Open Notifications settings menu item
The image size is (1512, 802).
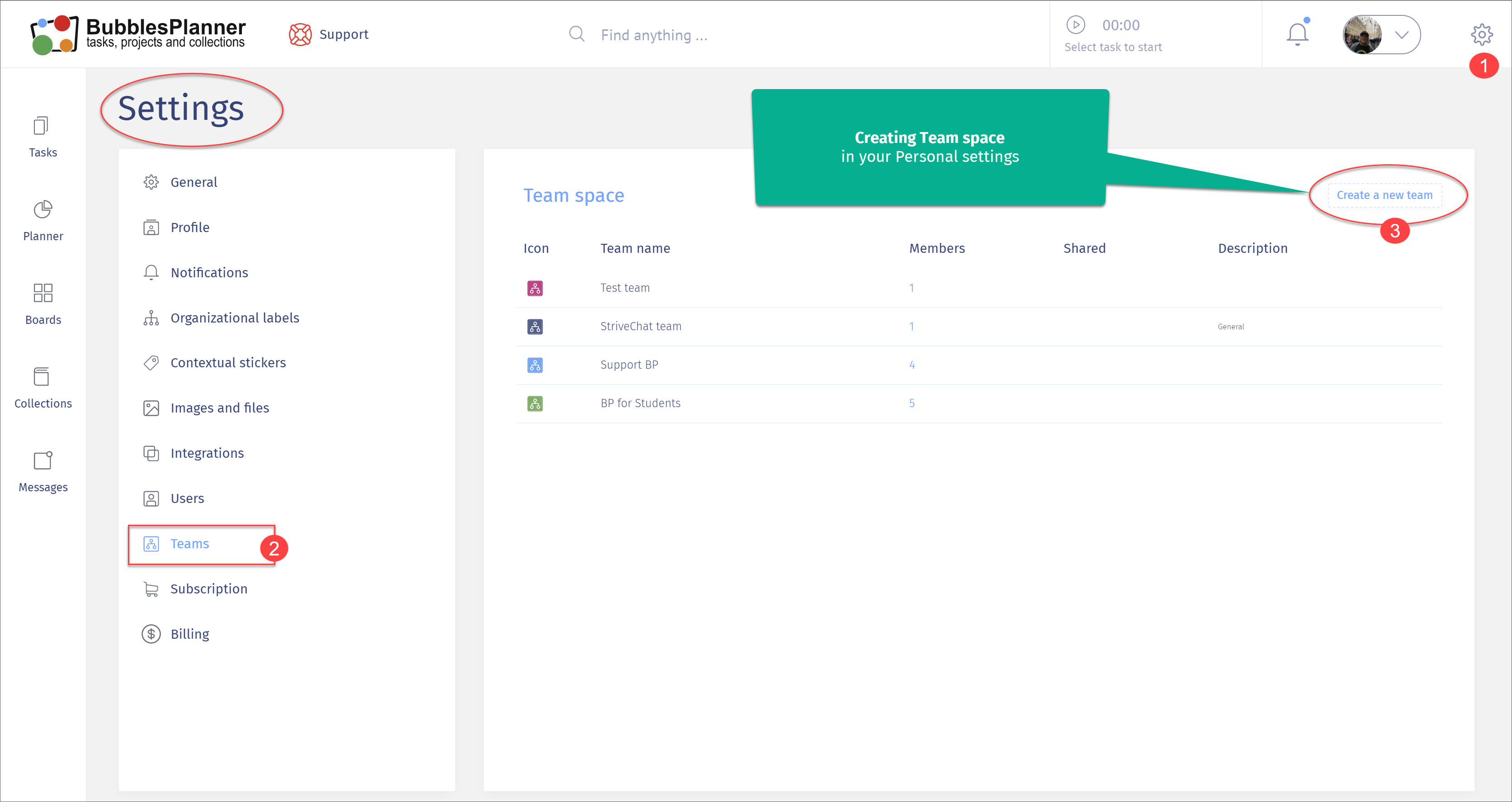click(x=209, y=272)
